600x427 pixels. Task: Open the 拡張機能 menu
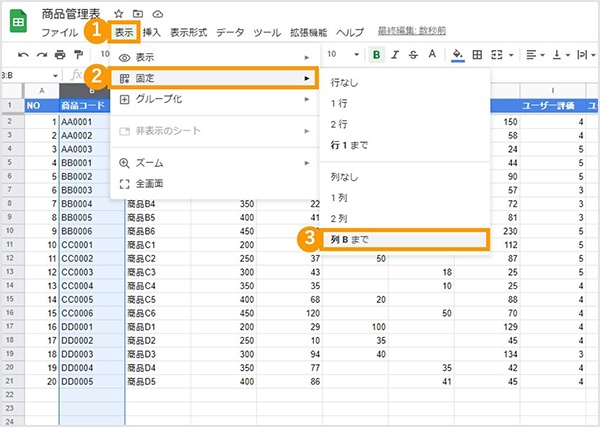point(308,33)
